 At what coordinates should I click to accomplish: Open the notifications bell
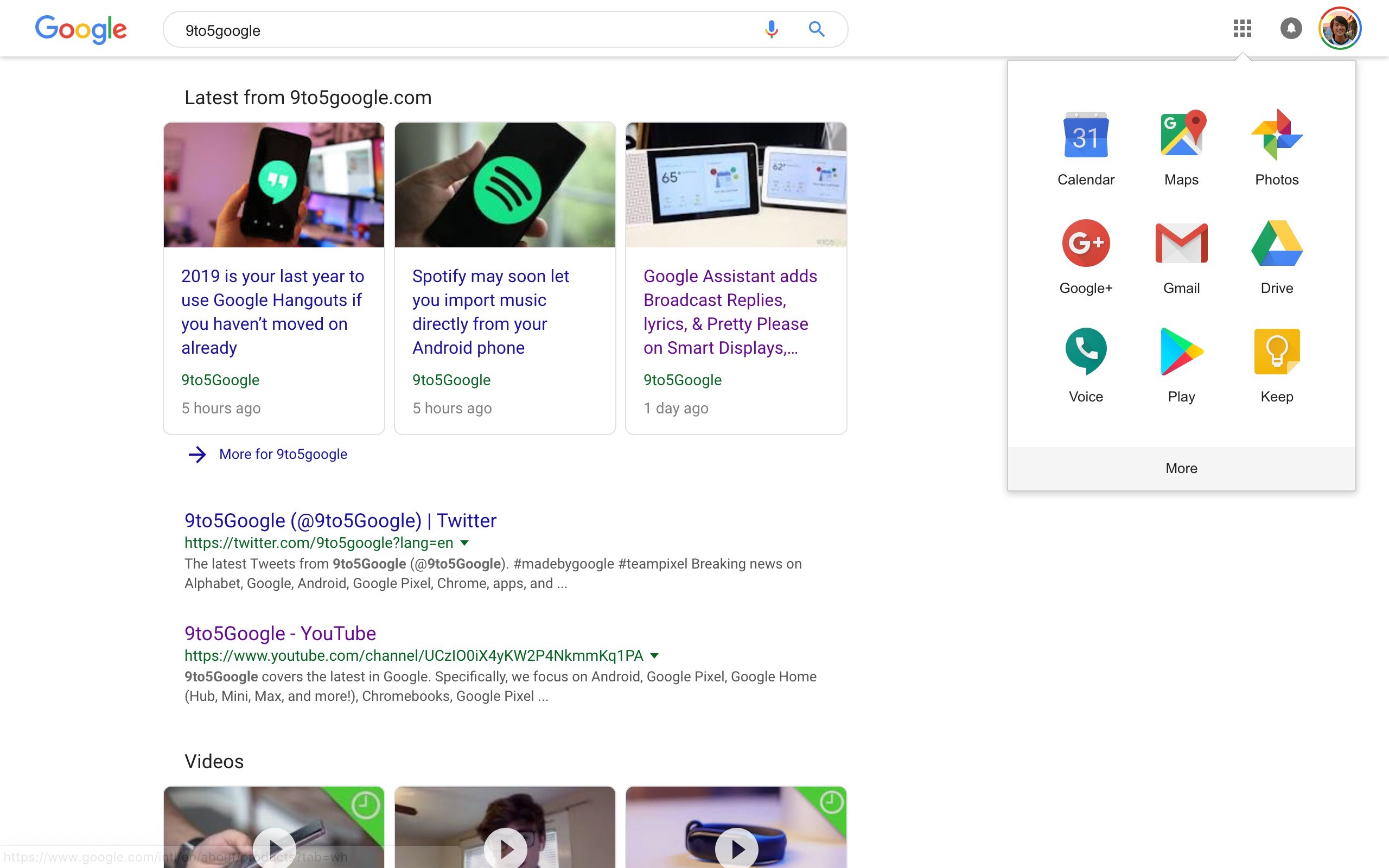[x=1291, y=28]
